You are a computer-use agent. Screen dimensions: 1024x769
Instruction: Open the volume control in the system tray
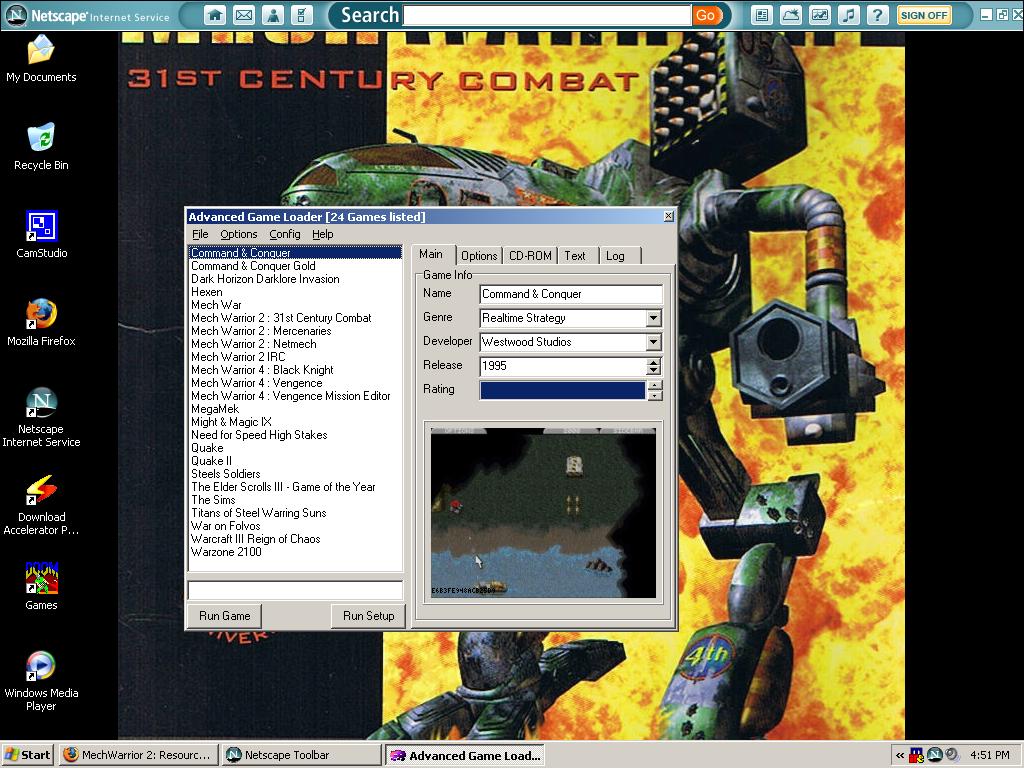click(x=951, y=755)
